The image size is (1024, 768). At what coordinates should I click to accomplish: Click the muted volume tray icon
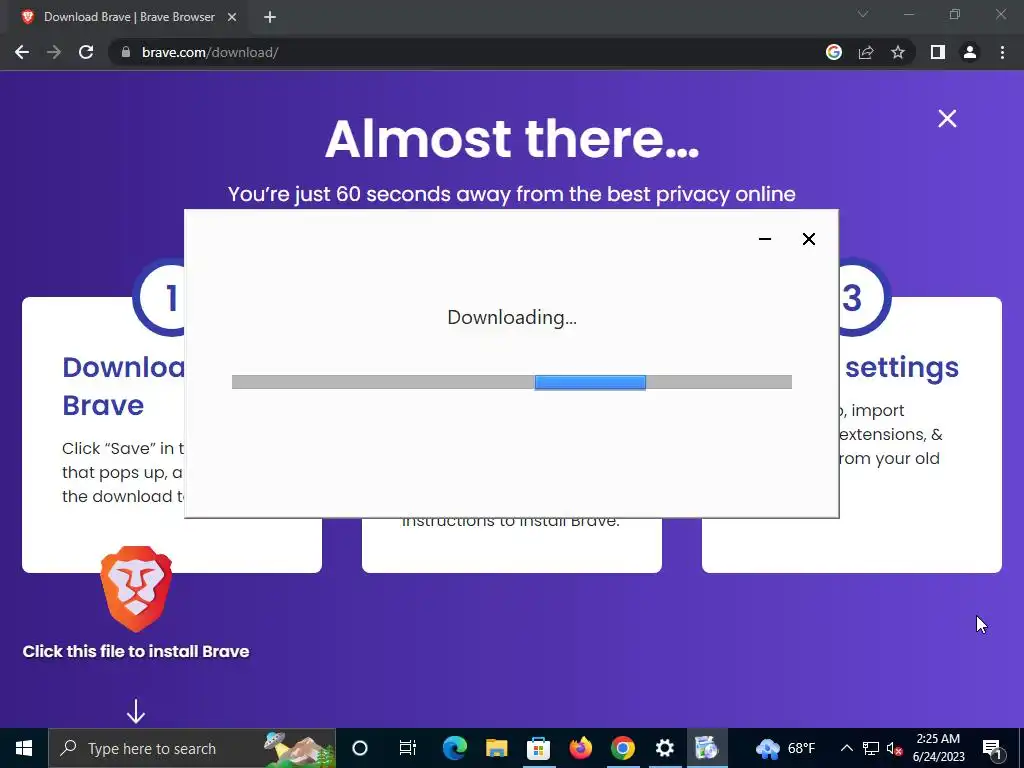(894, 748)
